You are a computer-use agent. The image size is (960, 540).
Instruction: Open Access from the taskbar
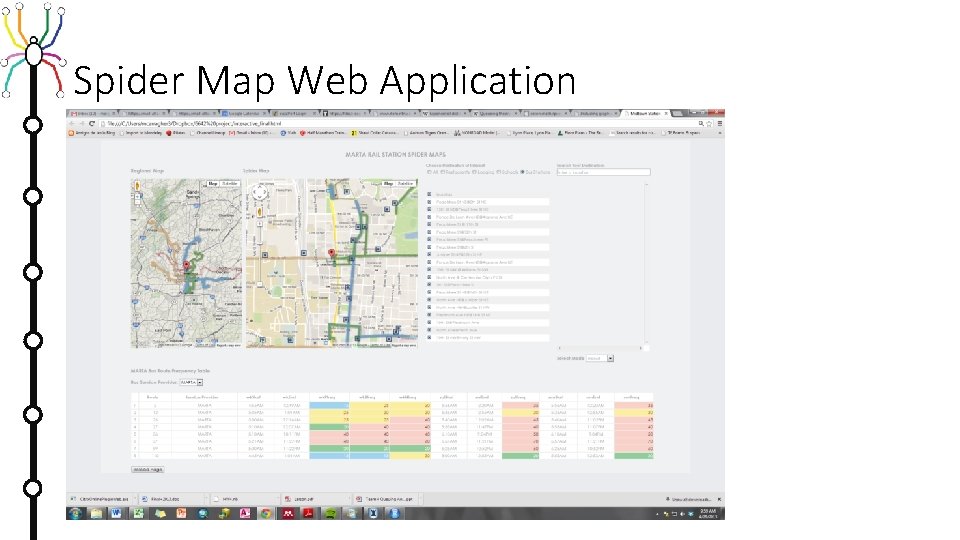(245, 513)
